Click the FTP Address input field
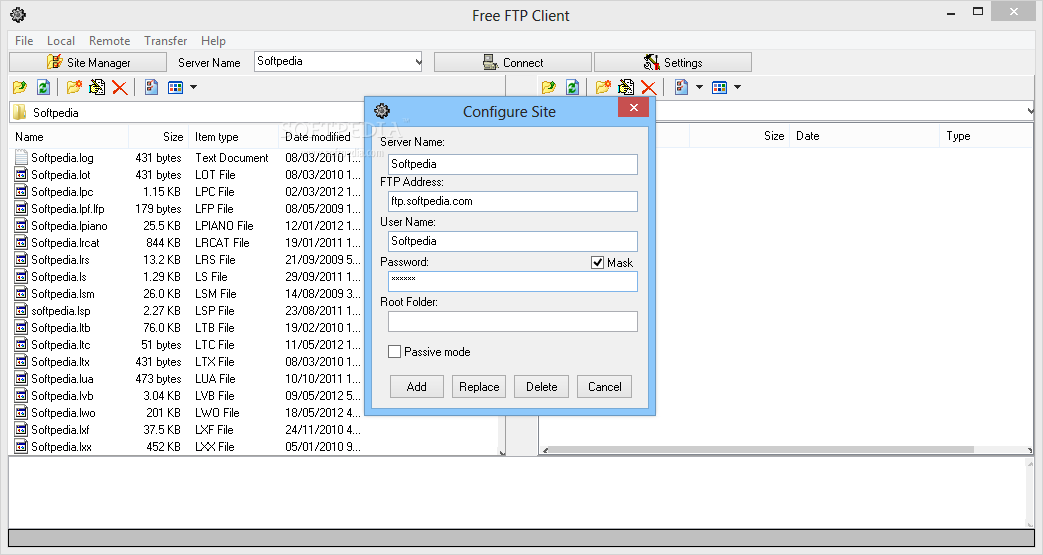 (513, 201)
